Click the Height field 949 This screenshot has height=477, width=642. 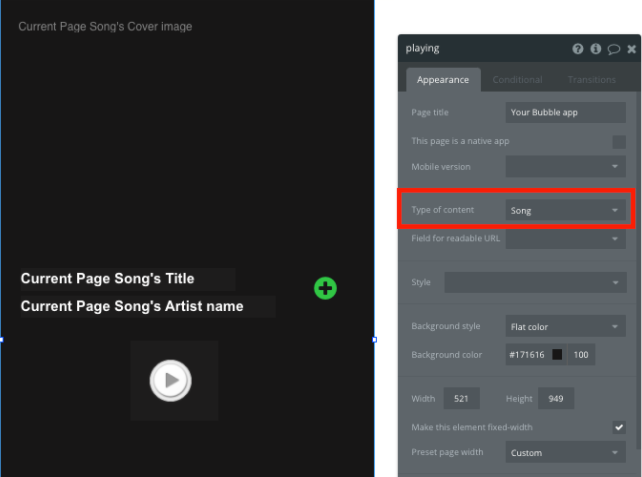(556, 399)
